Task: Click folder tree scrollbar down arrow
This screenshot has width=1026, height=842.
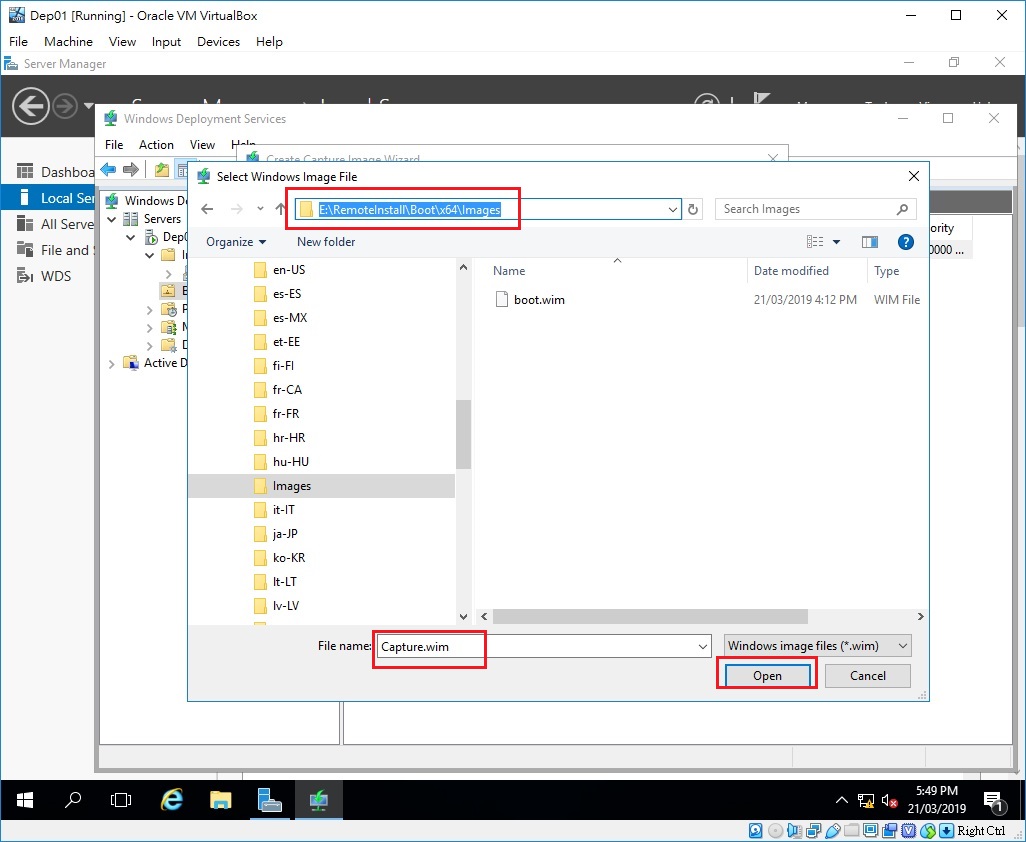Action: (x=463, y=616)
